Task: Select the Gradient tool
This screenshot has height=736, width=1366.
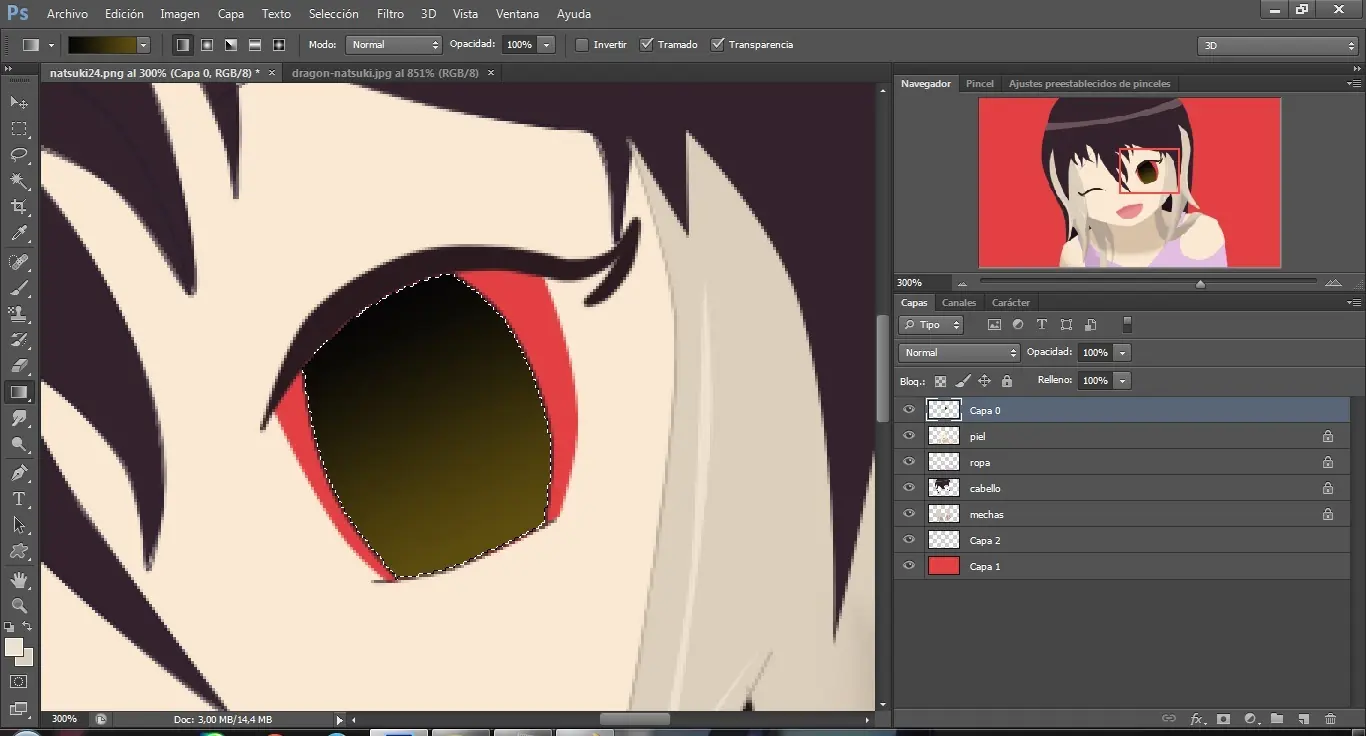Action: click(x=19, y=392)
